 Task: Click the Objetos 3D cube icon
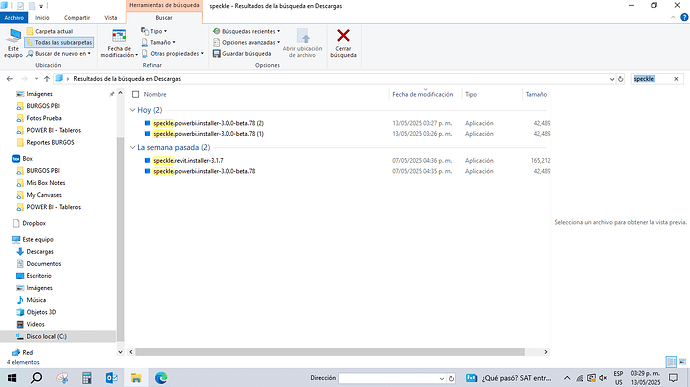tap(20, 312)
